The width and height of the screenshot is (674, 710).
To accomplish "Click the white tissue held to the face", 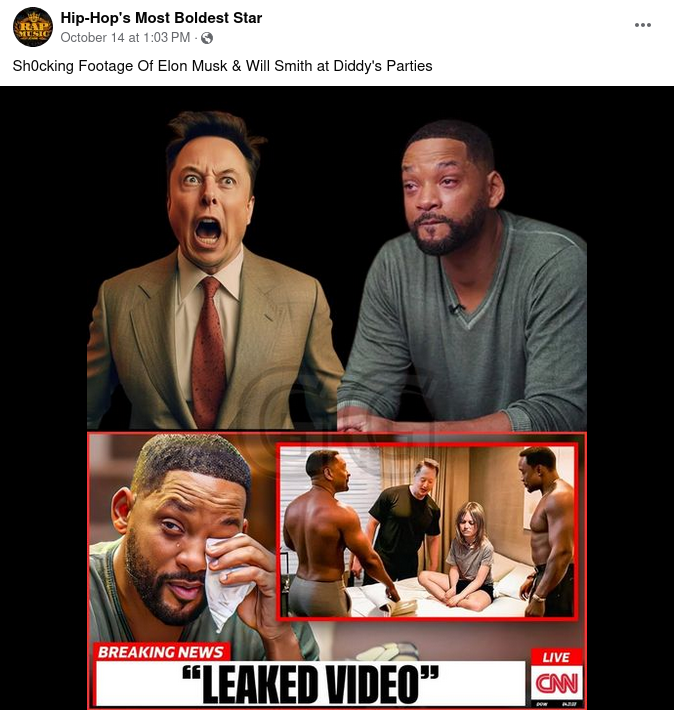I will (227, 584).
